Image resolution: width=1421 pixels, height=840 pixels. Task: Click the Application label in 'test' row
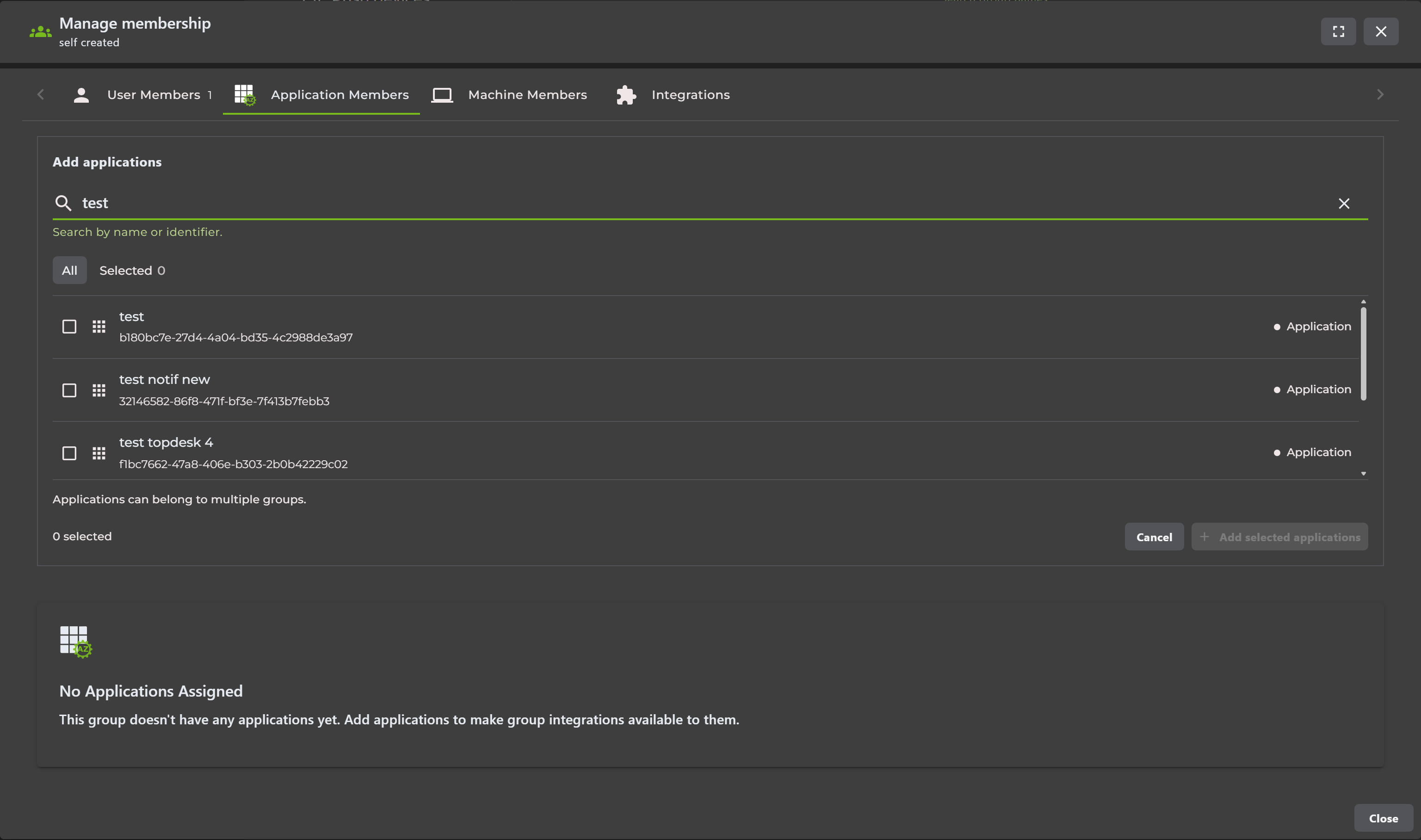pos(1318,327)
